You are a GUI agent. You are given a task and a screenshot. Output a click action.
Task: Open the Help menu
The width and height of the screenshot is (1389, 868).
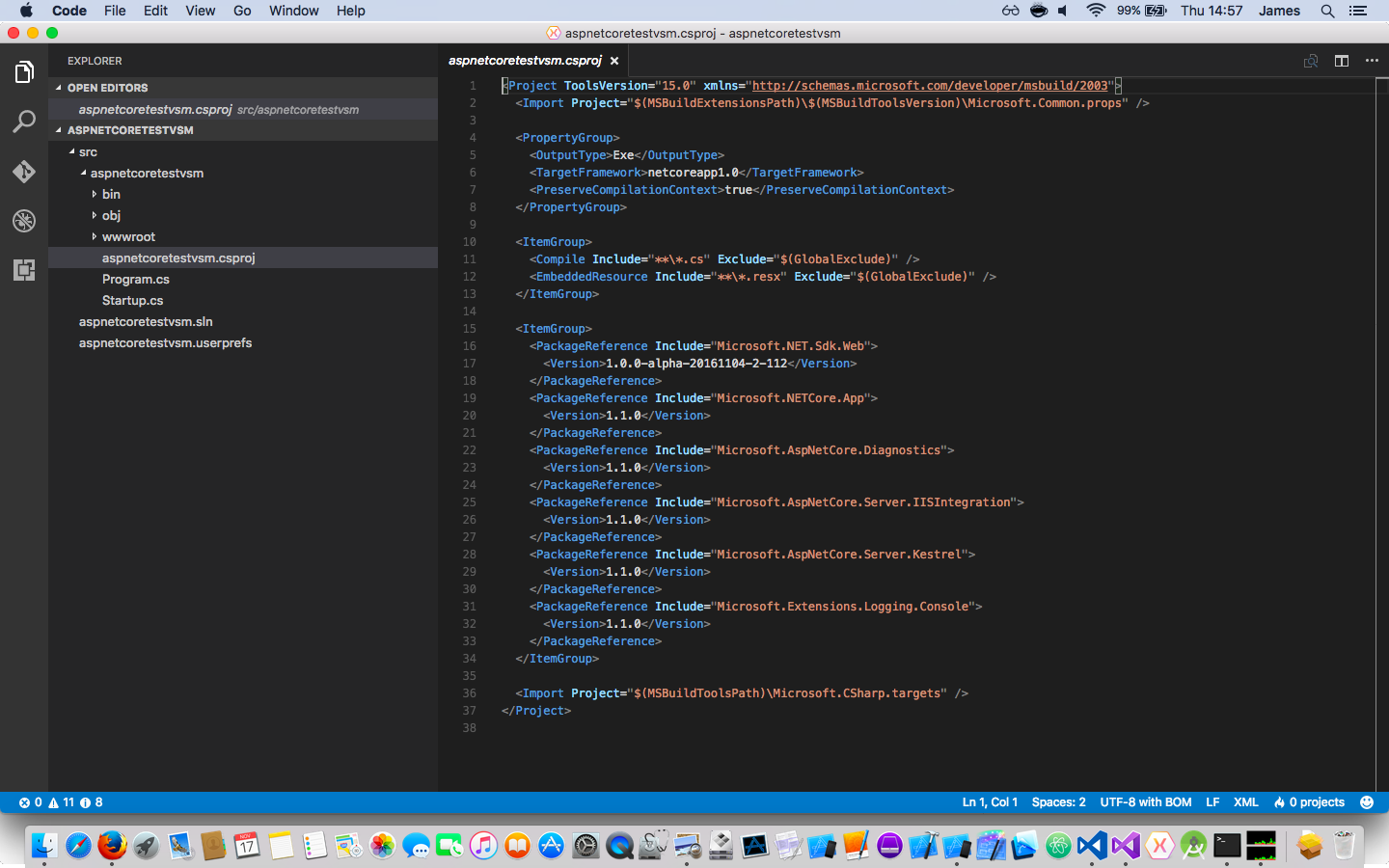pos(351,11)
